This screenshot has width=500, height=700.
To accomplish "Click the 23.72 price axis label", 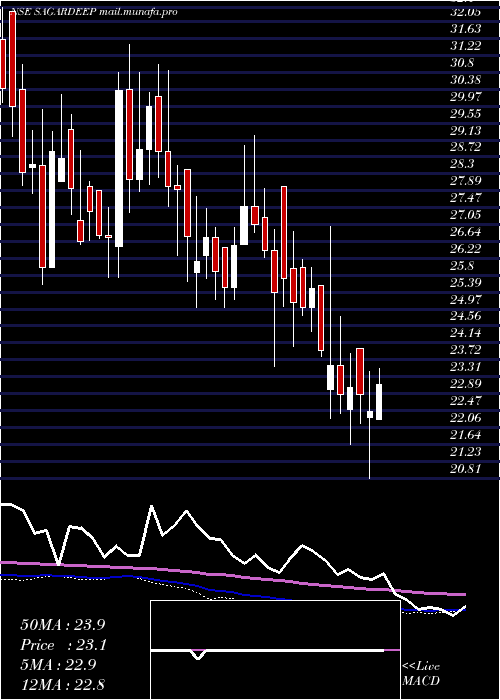I will [466, 350].
